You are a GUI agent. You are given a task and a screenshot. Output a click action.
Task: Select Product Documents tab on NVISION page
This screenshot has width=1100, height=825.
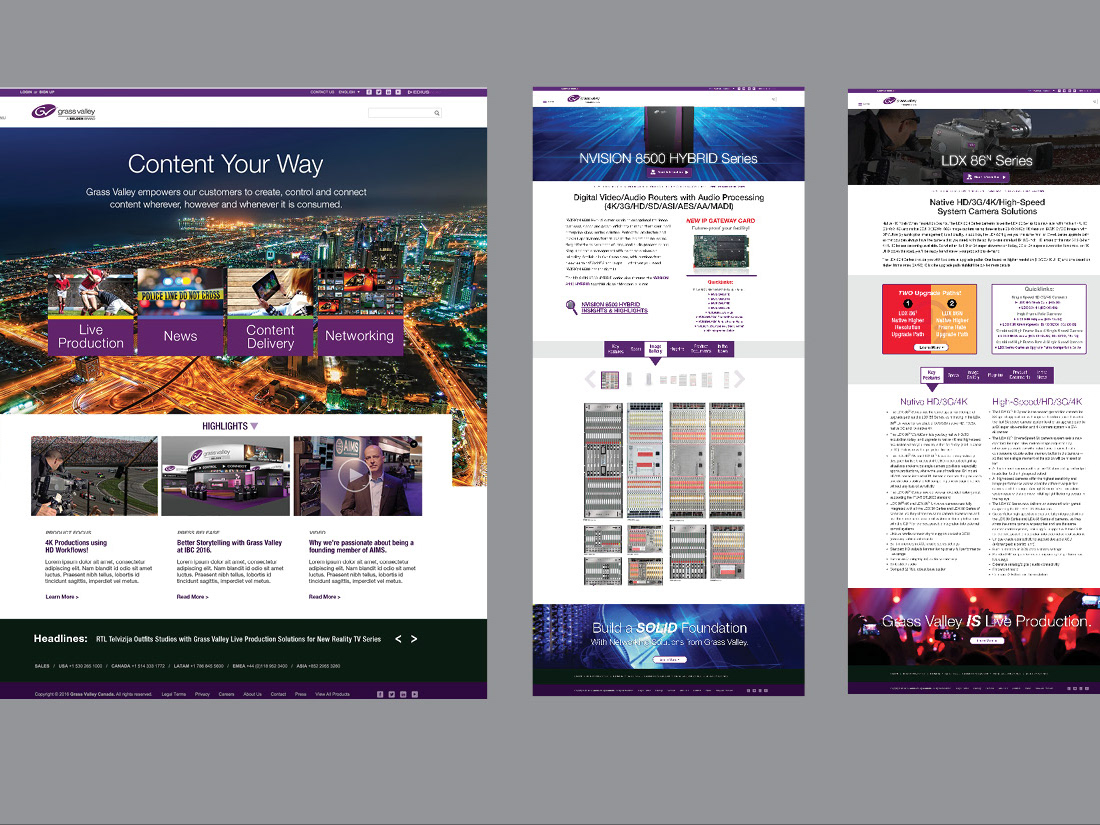(701, 349)
